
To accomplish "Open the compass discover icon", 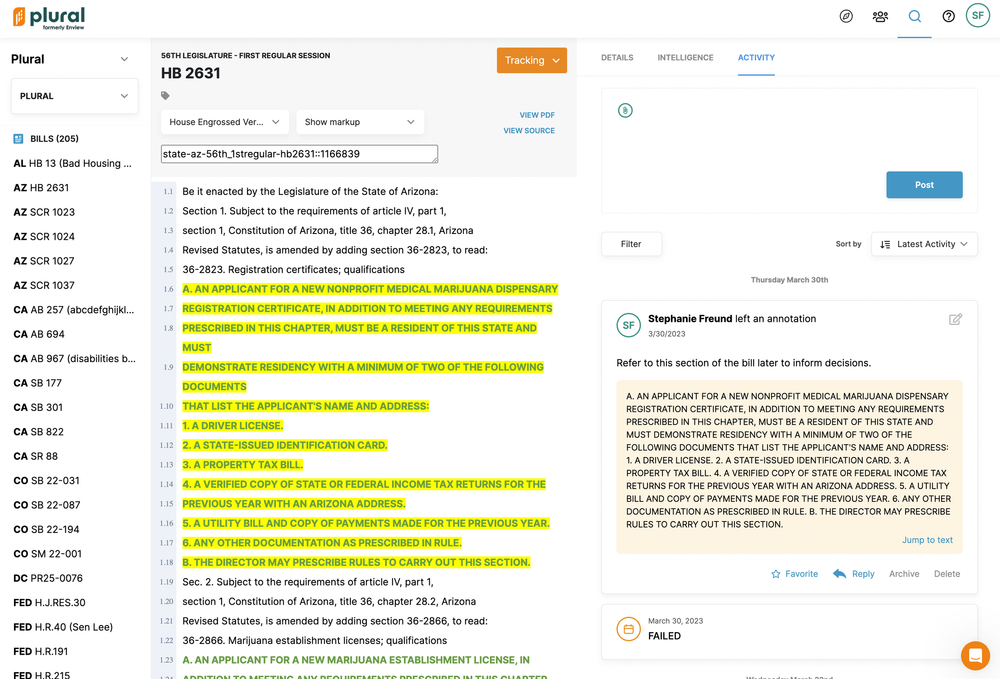I will [846, 17].
